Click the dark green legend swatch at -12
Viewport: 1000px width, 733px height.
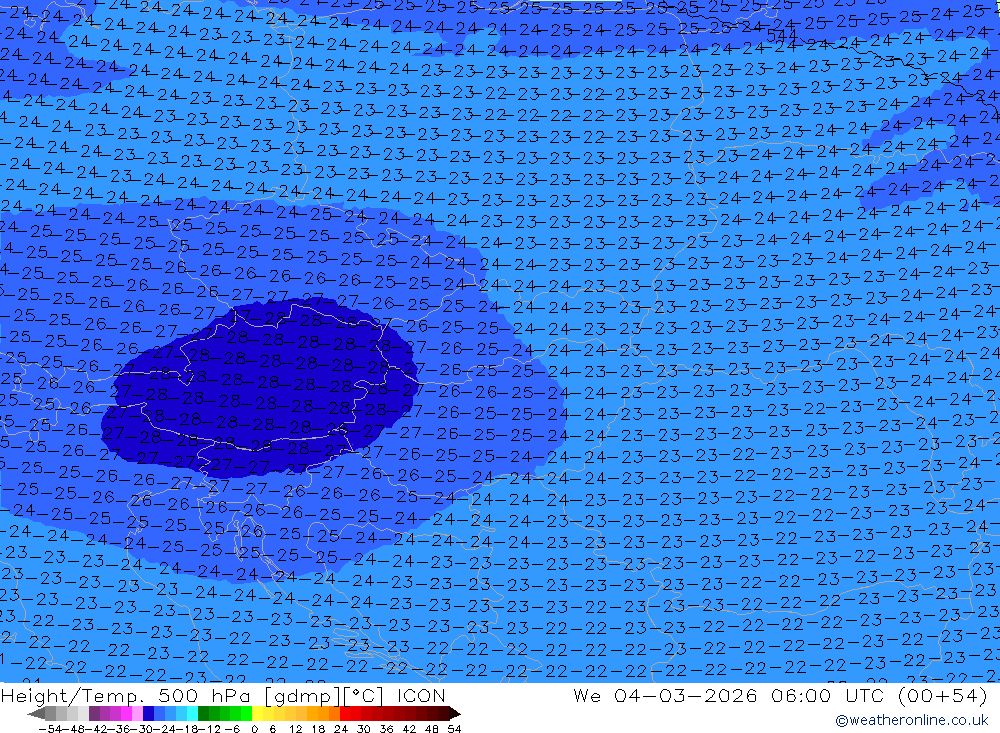[203, 713]
